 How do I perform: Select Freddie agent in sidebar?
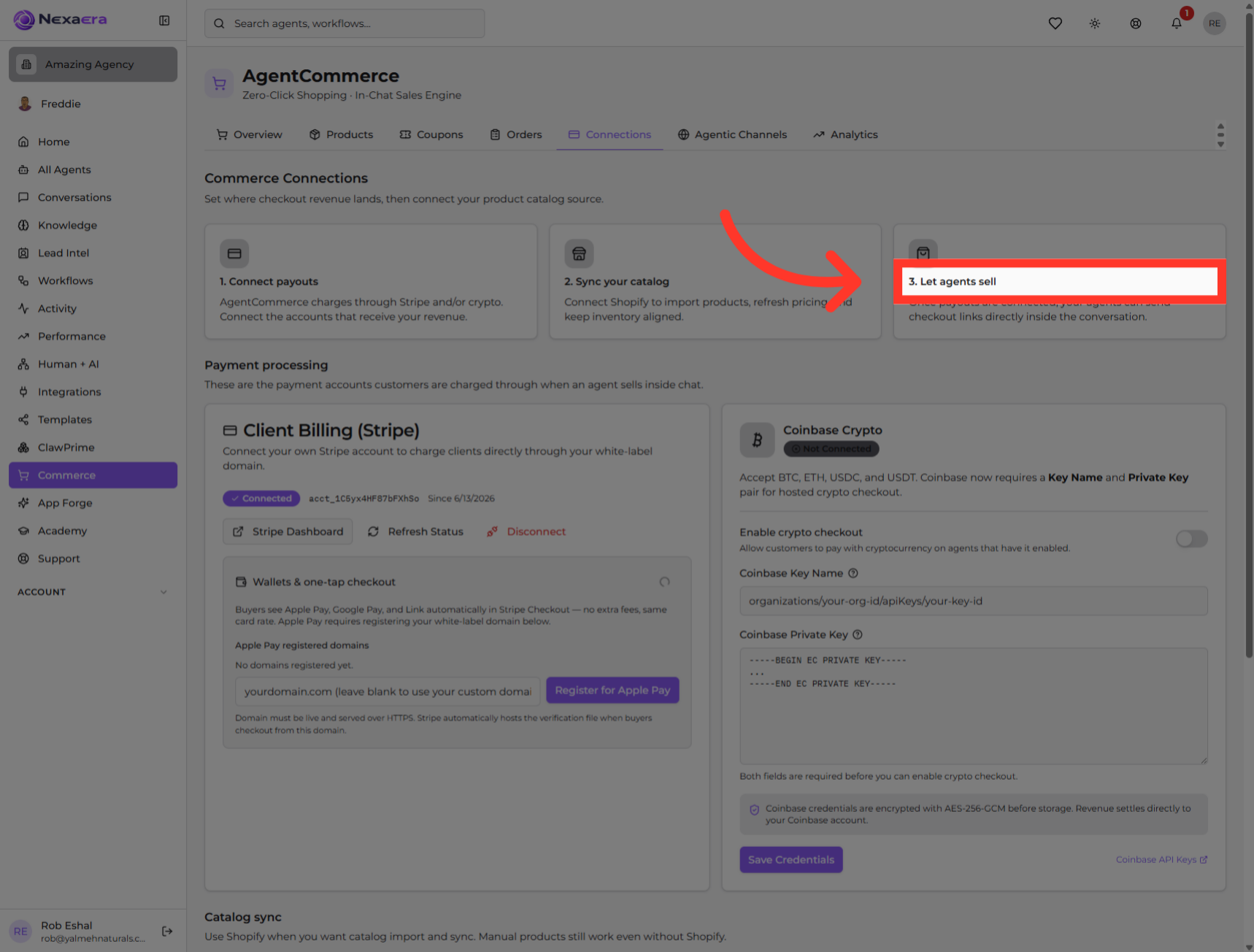coord(93,104)
